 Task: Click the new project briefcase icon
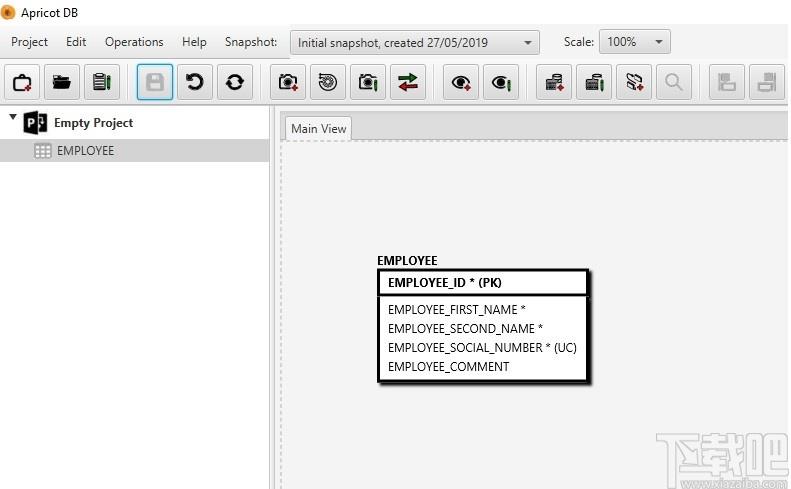[x=22, y=82]
